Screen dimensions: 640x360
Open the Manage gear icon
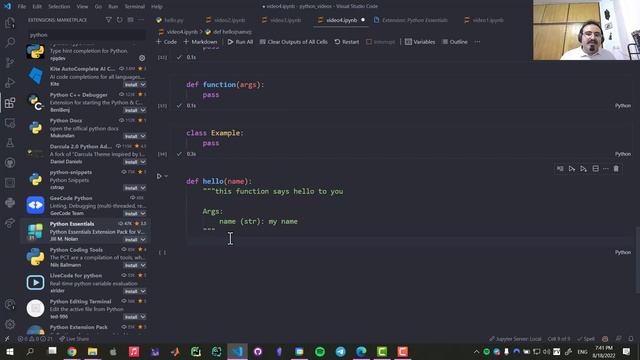click(x=10, y=324)
